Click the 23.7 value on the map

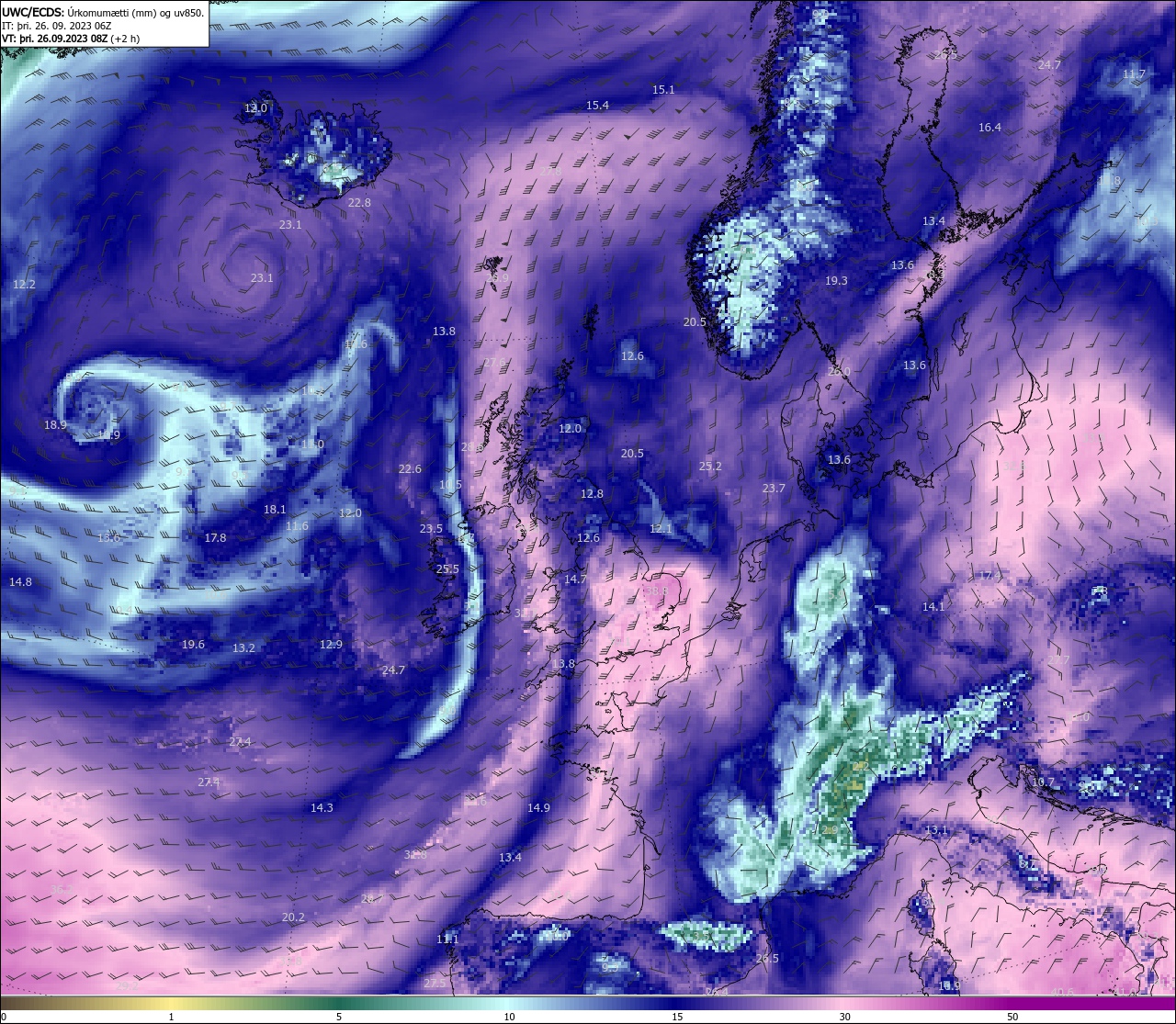(774, 489)
